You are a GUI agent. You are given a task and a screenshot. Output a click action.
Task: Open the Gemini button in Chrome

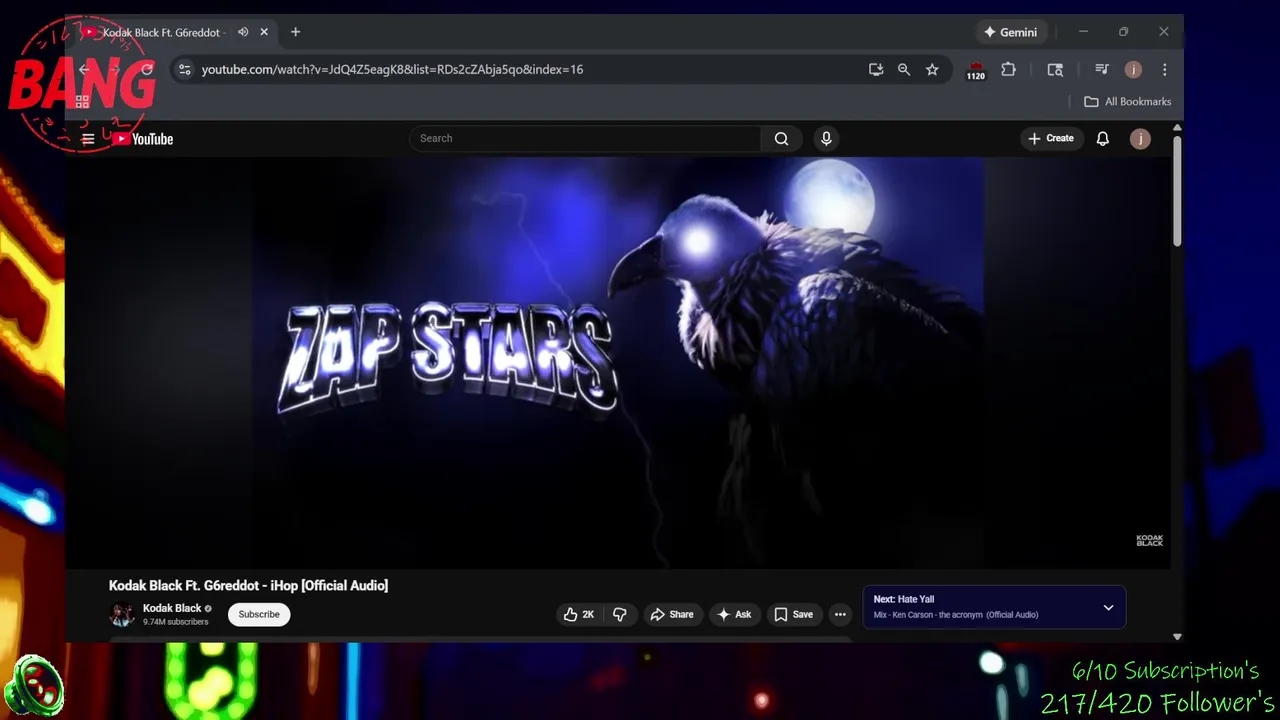(x=1011, y=33)
